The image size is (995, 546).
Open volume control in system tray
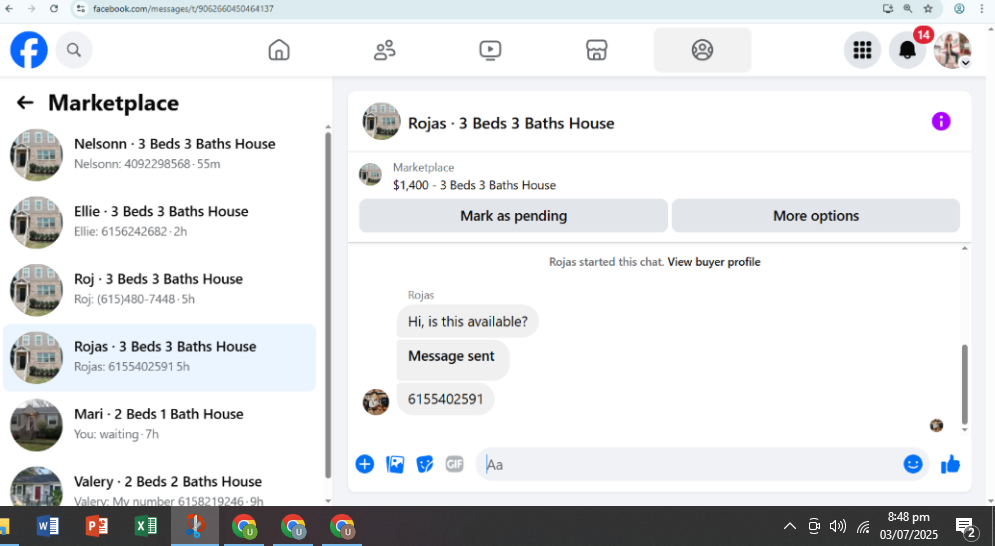coord(838,526)
